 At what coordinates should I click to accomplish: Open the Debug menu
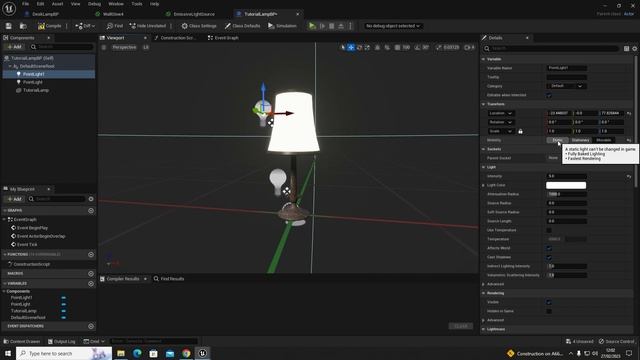pos(94,4)
